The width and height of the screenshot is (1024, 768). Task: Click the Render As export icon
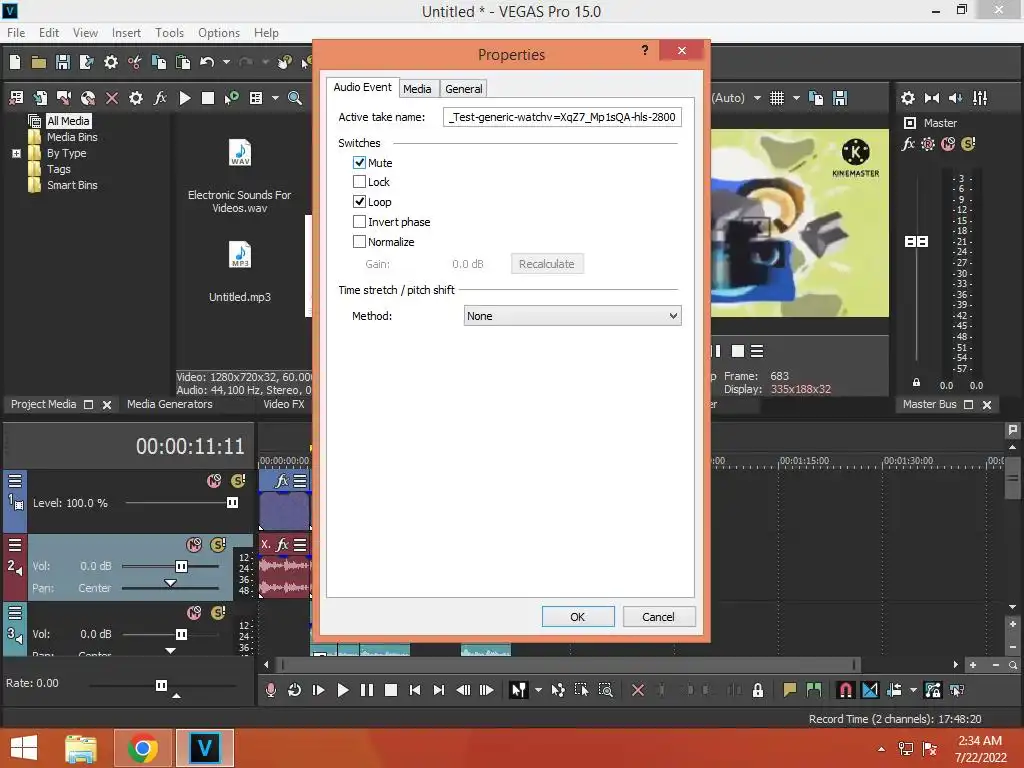pos(86,62)
